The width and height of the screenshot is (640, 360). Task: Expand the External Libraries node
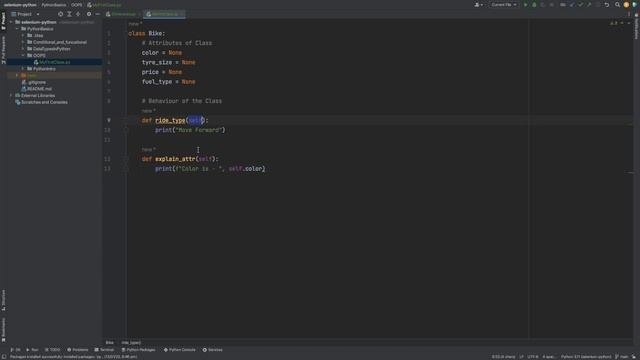point(11,96)
